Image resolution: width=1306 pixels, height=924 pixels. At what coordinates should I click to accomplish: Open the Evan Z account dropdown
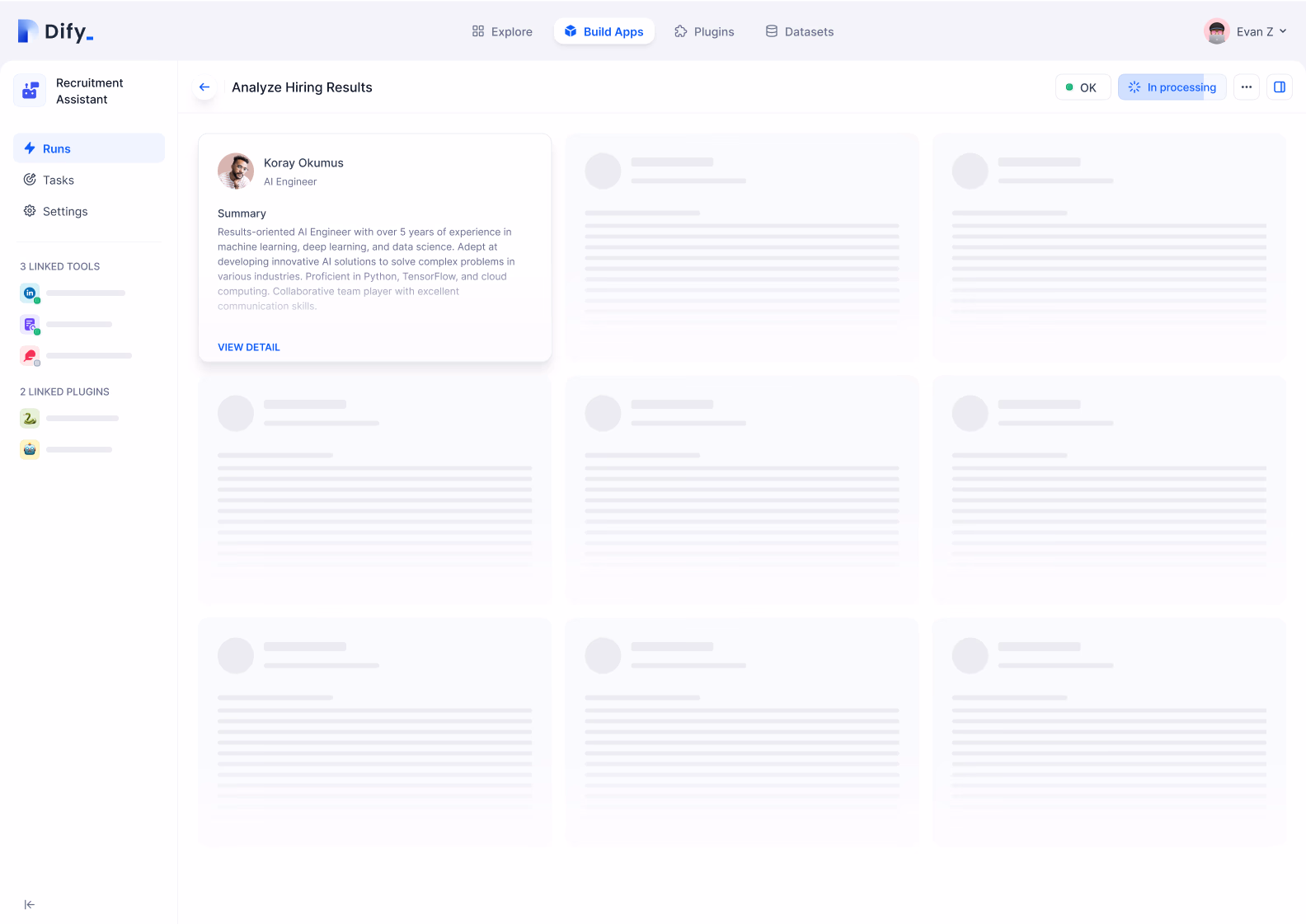[x=1245, y=31]
